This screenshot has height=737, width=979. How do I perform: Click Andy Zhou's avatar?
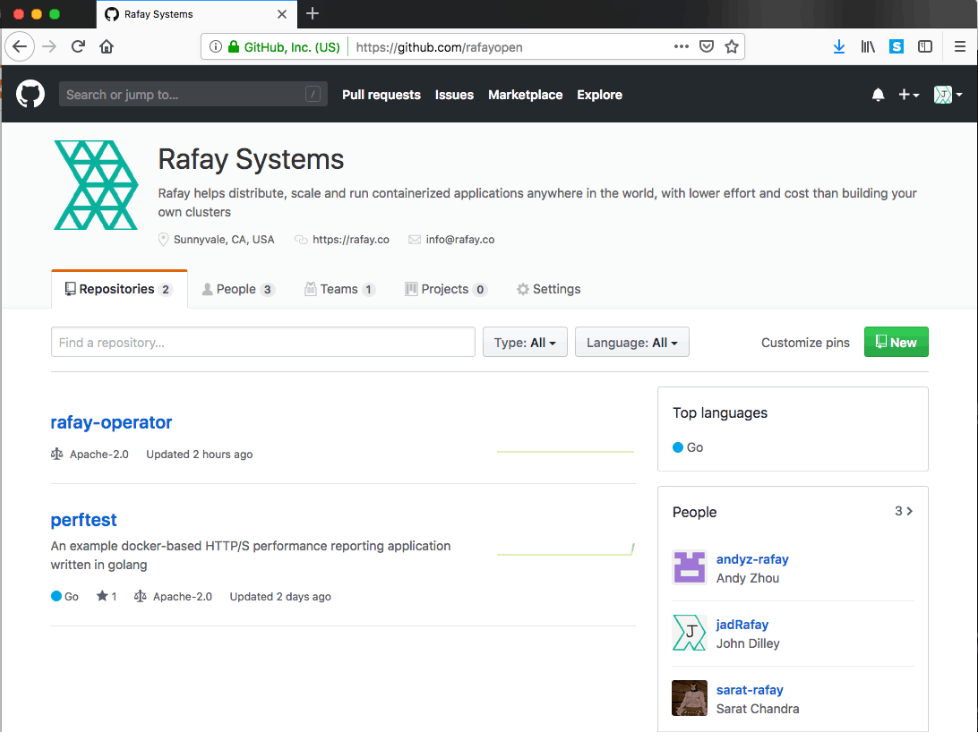coord(689,567)
